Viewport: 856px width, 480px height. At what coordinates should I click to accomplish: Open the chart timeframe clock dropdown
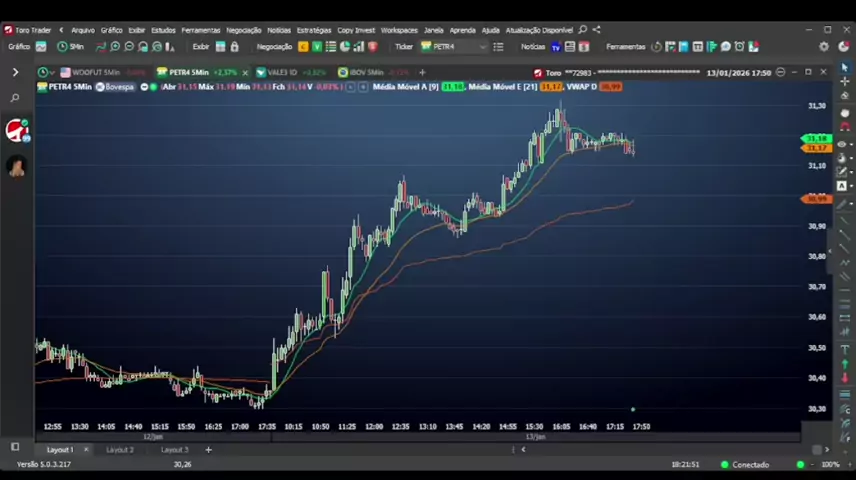pyautogui.click(x=44, y=72)
